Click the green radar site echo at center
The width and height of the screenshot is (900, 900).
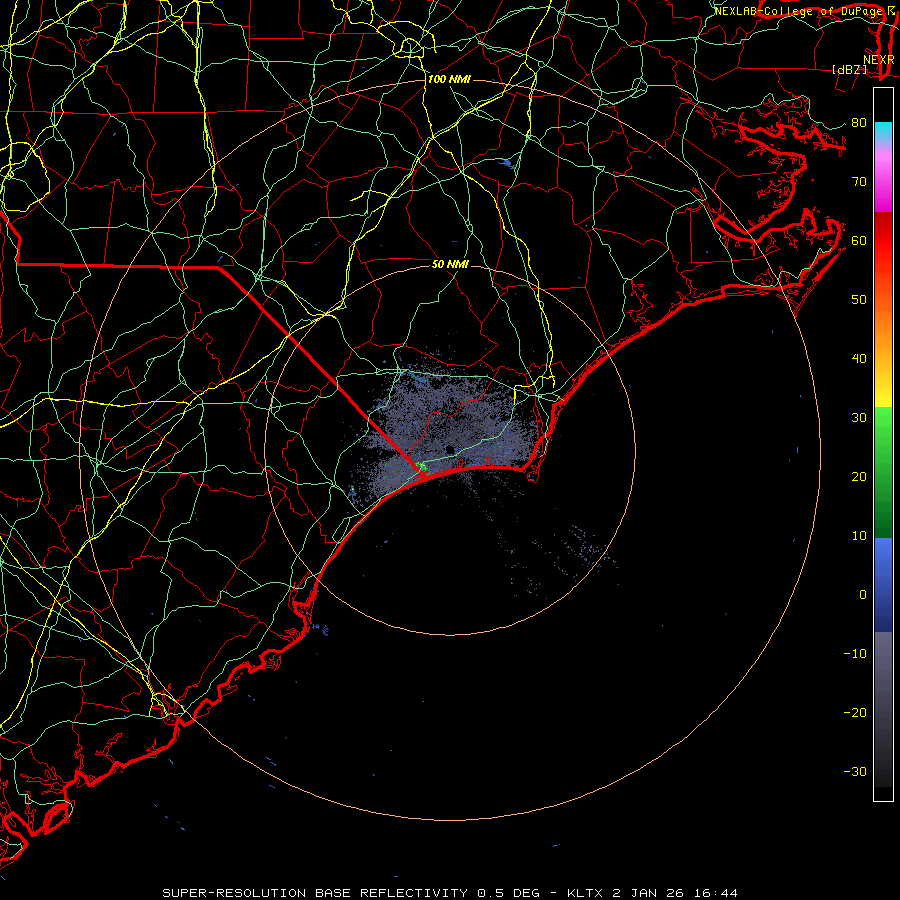click(x=423, y=468)
